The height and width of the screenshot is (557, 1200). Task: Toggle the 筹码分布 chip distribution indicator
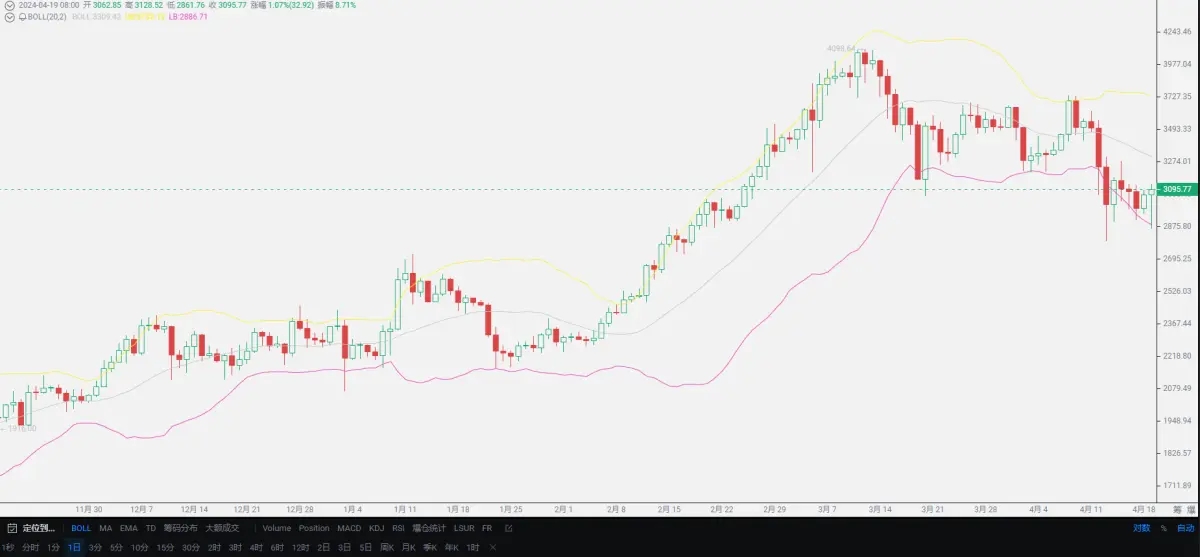point(180,528)
